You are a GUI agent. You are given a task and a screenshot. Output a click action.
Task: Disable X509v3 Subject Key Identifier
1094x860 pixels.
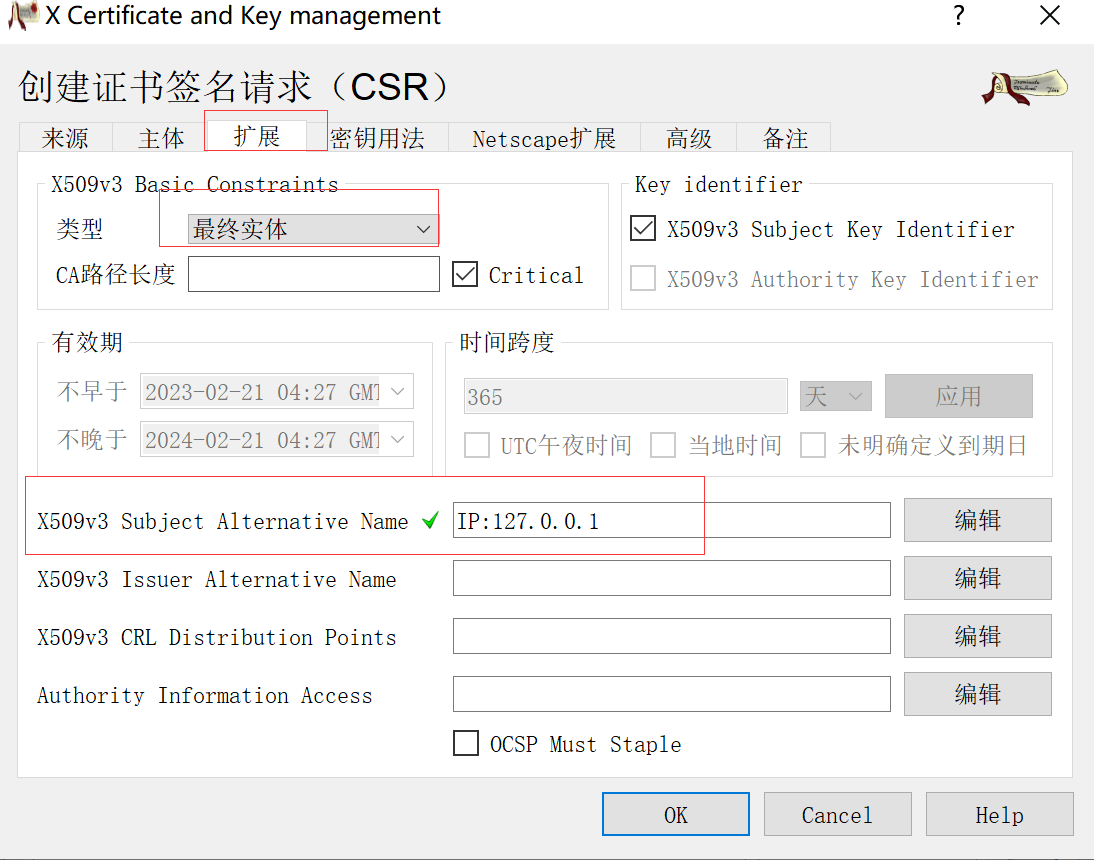(x=642, y=228)
